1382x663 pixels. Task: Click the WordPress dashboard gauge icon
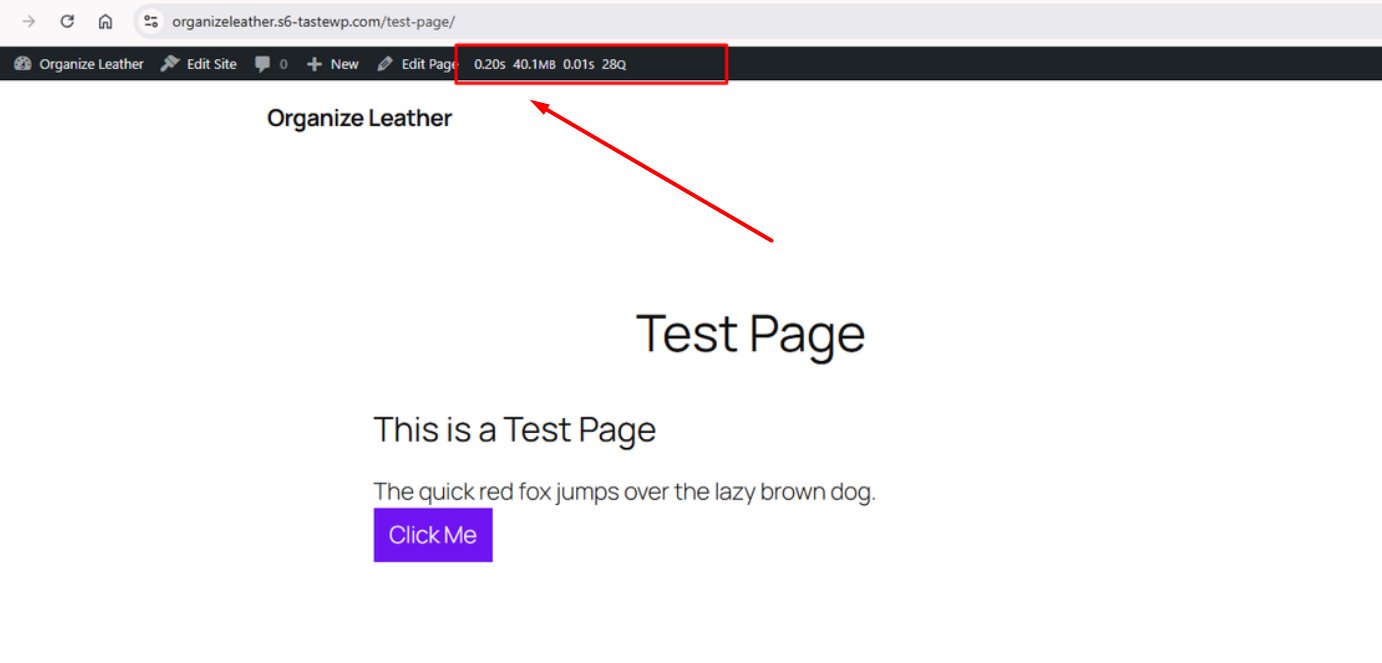pos(23,64)
